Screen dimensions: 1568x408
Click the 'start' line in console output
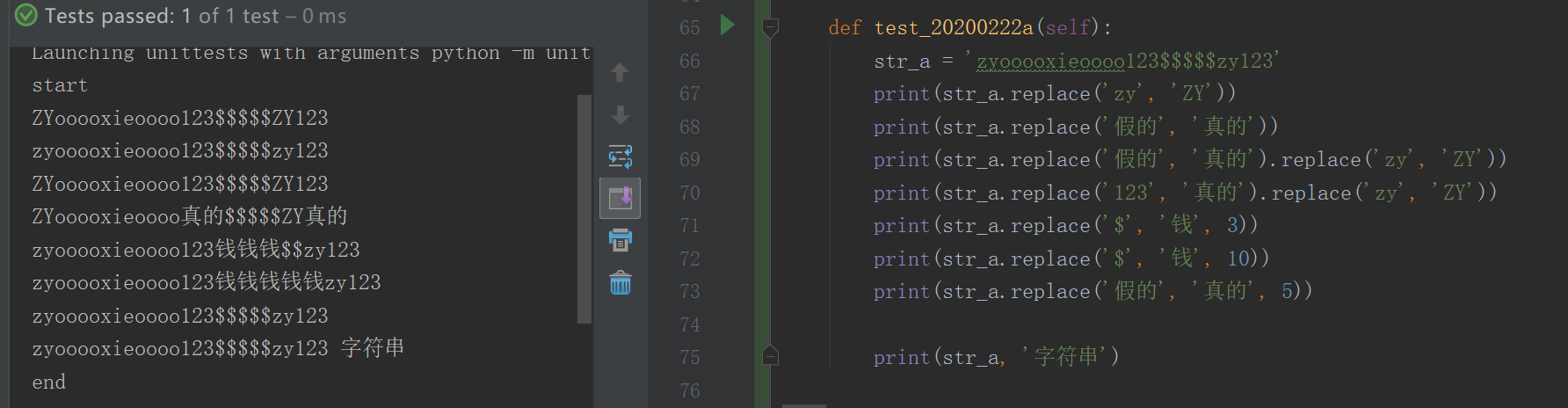(x=60, y=85)
